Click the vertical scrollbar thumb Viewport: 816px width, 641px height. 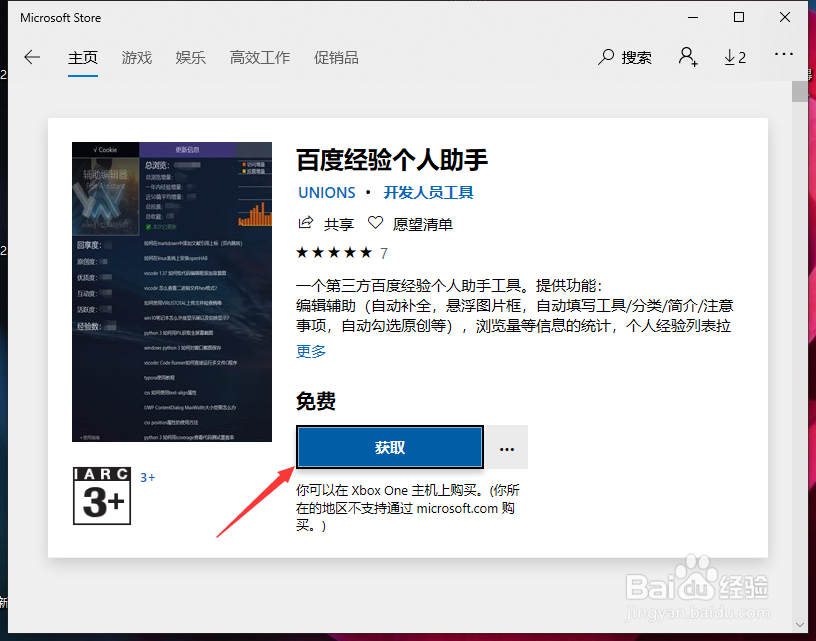tap(799, 92)
